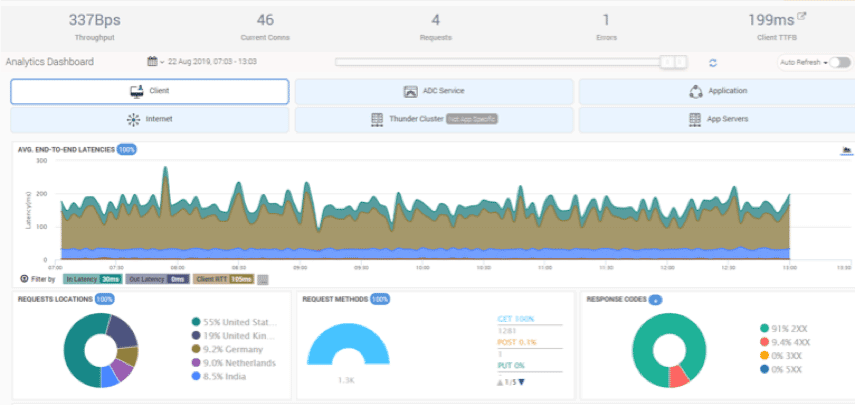Toggle the Out Latency filter chip
The image size is (855, 405).
pos(157,279)
